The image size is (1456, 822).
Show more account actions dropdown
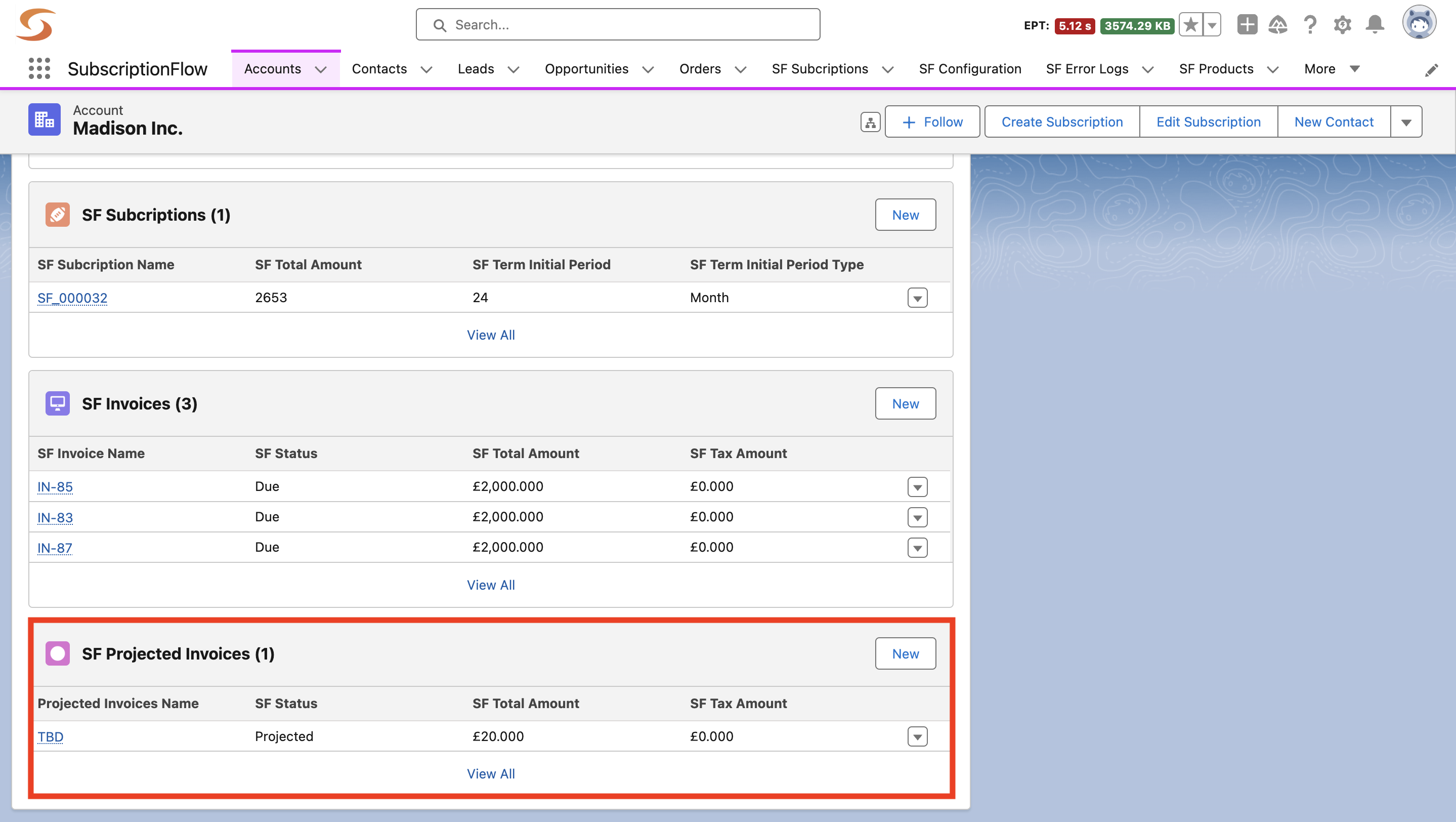click(1406, 121)
